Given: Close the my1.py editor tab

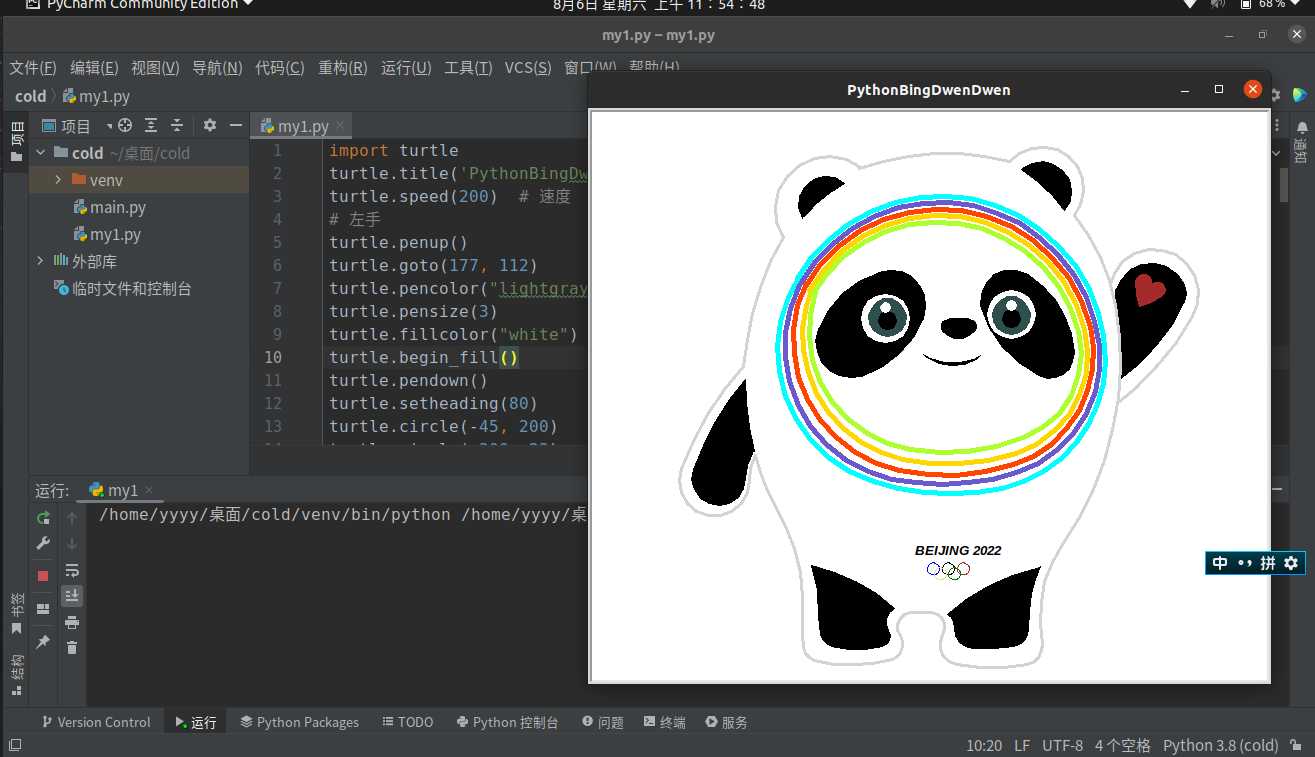Looking at the screenshot, I should pyautogui.click(x=340, y=126).
